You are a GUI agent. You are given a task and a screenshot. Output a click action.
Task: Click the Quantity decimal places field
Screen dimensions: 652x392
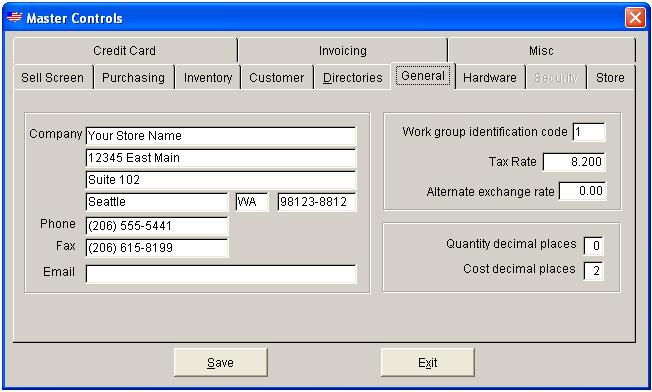click(x=593, y=246)
